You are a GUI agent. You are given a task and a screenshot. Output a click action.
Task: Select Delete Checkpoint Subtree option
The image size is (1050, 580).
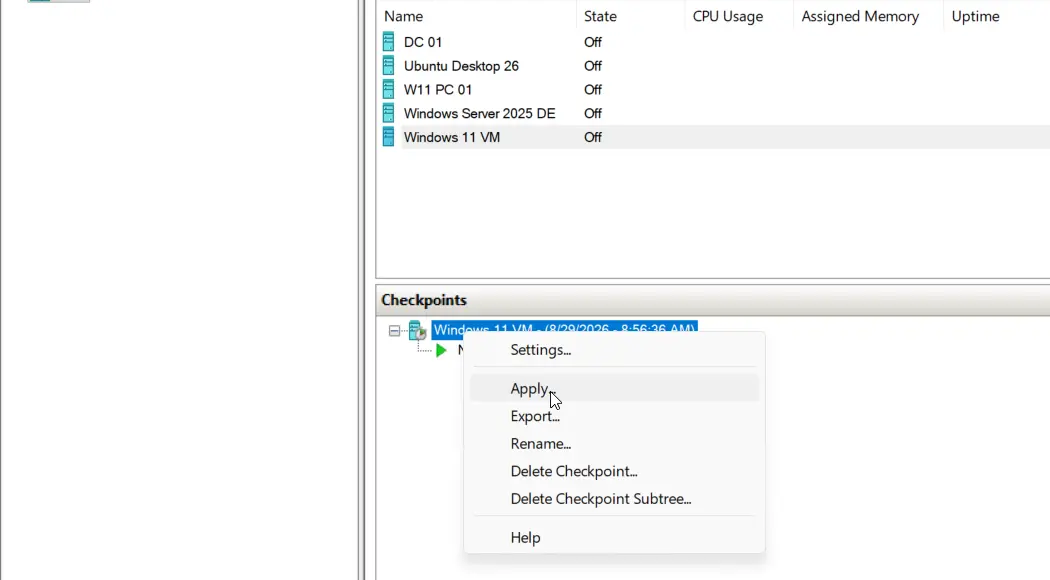pyautogui.click(x=614, y=499)
